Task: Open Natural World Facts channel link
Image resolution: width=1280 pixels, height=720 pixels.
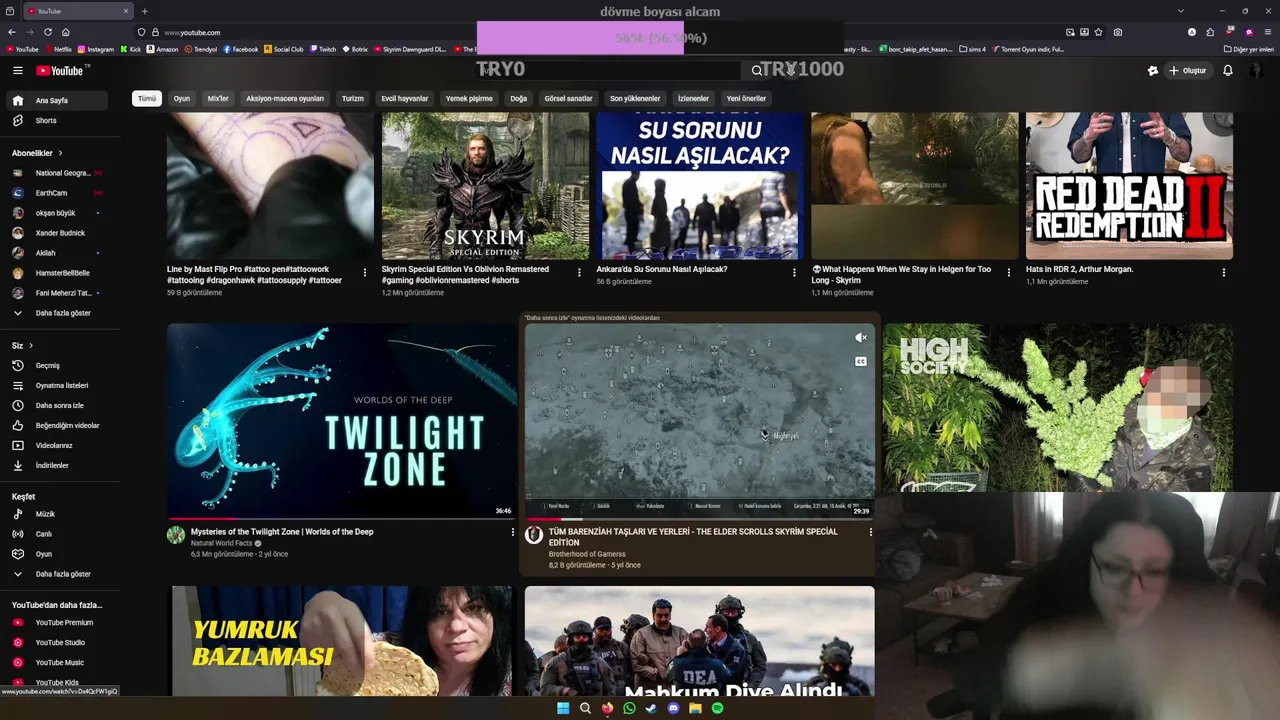Action: [222, 543]
